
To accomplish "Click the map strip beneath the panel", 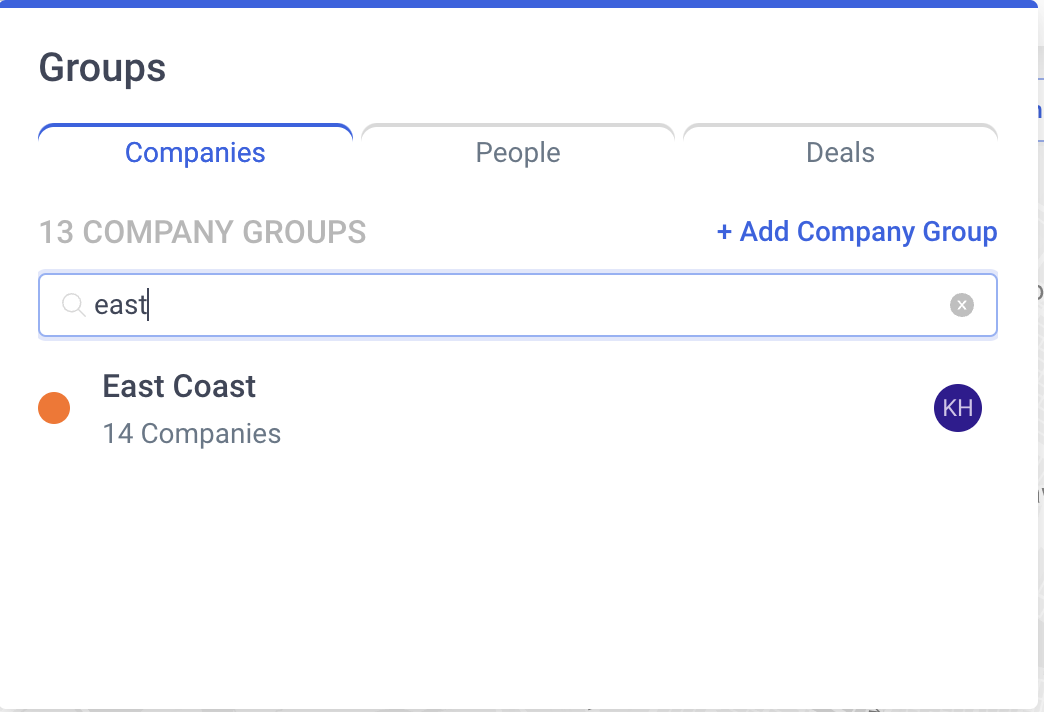I will point(522,710).
